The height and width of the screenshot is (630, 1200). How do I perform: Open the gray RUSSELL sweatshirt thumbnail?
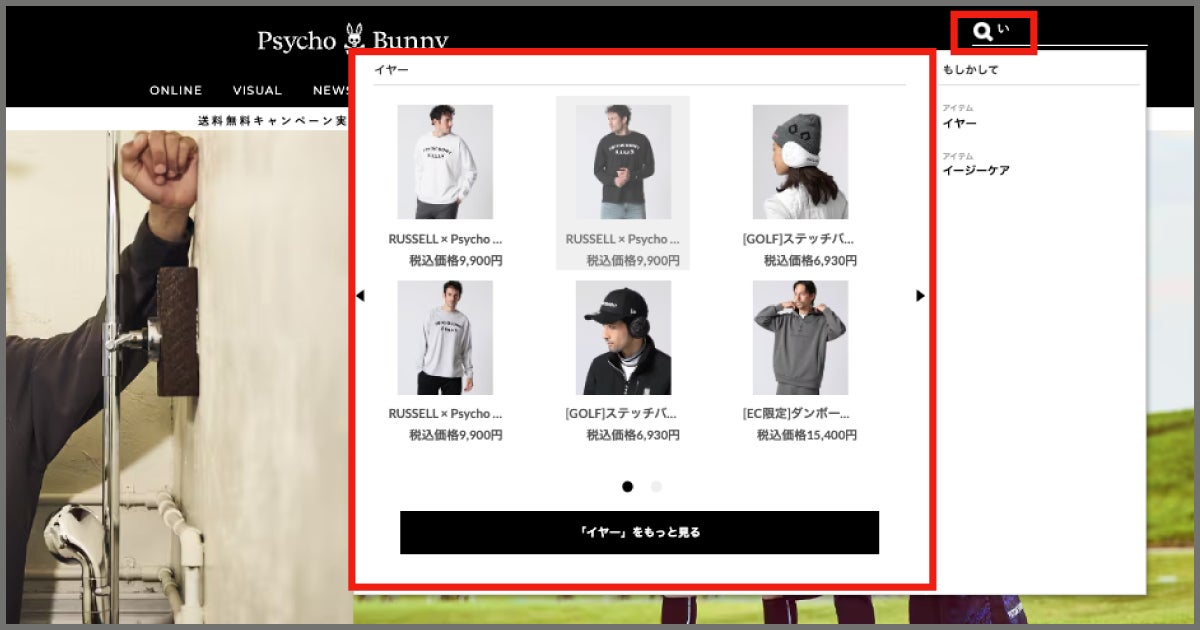(445, 338)
